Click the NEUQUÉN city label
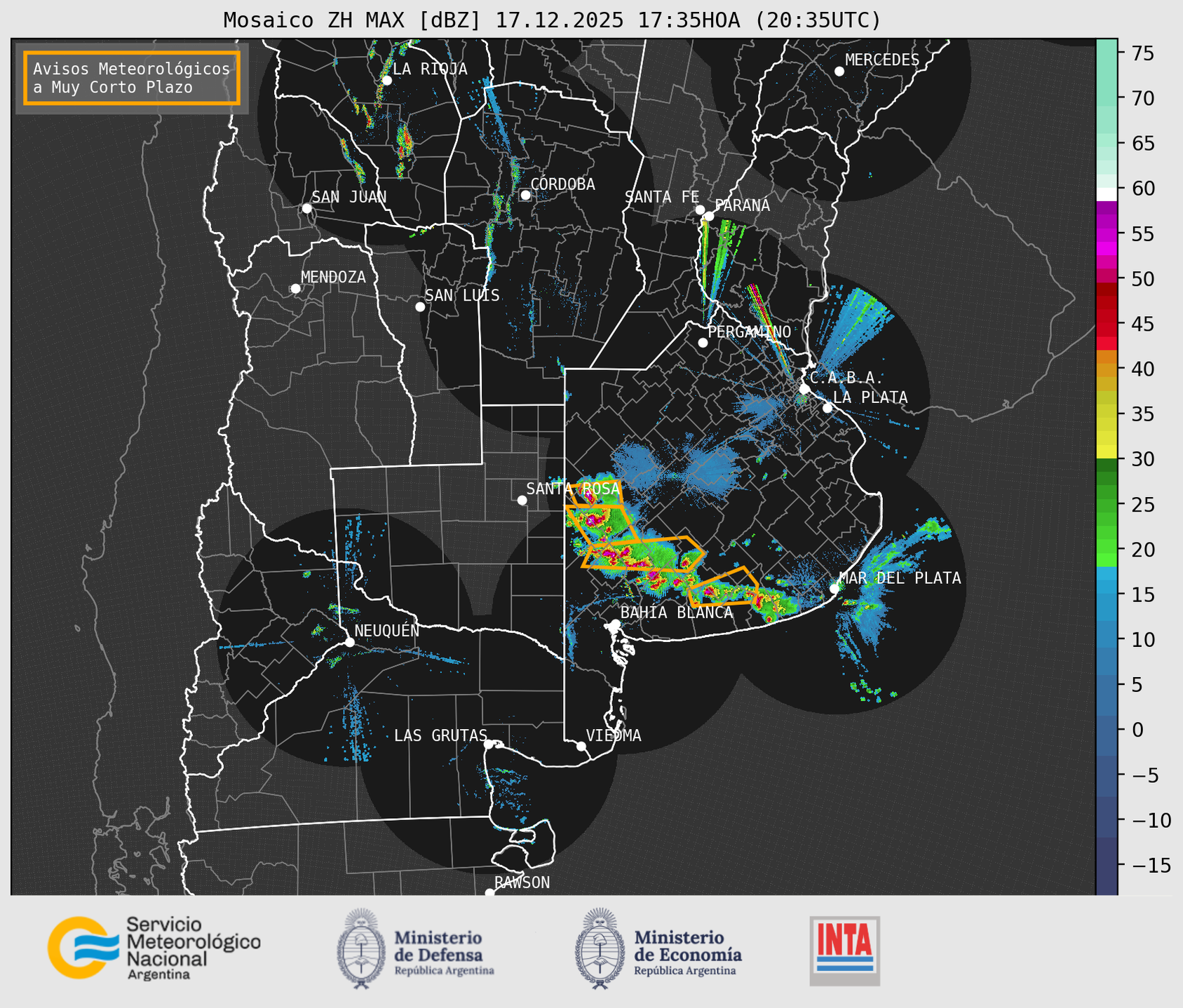Viewport: 1183px width, 1008px height. [x=387, y=630]
